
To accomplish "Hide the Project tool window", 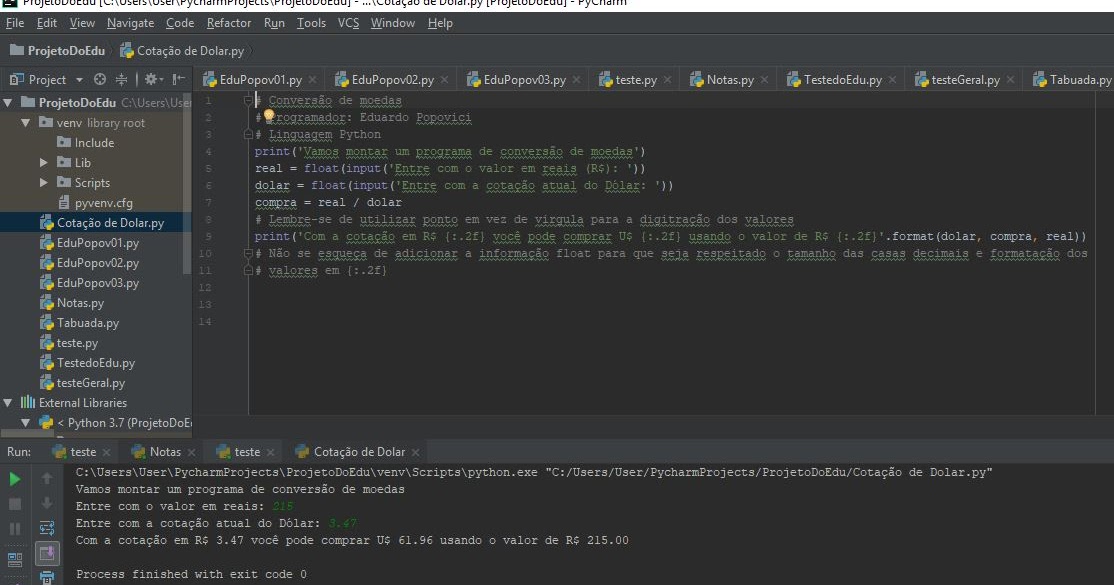I will [x=179, y=79].
